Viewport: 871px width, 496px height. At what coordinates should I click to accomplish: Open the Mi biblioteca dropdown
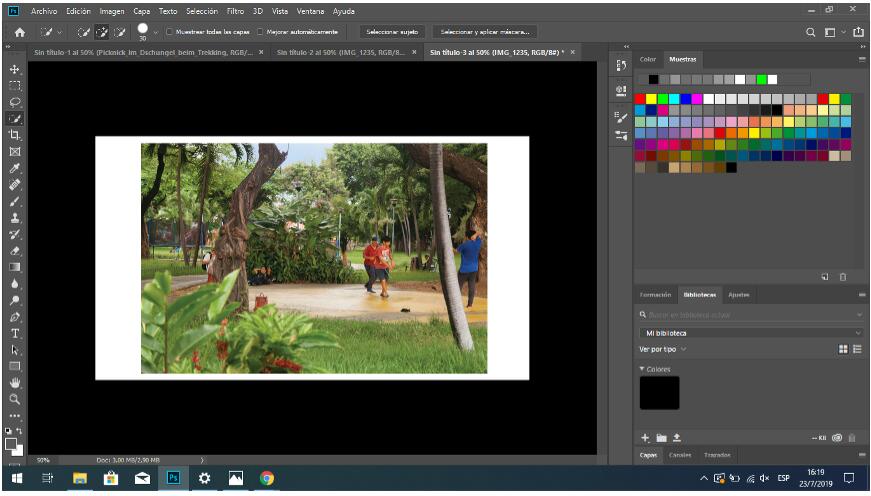[x=751, y=333]
